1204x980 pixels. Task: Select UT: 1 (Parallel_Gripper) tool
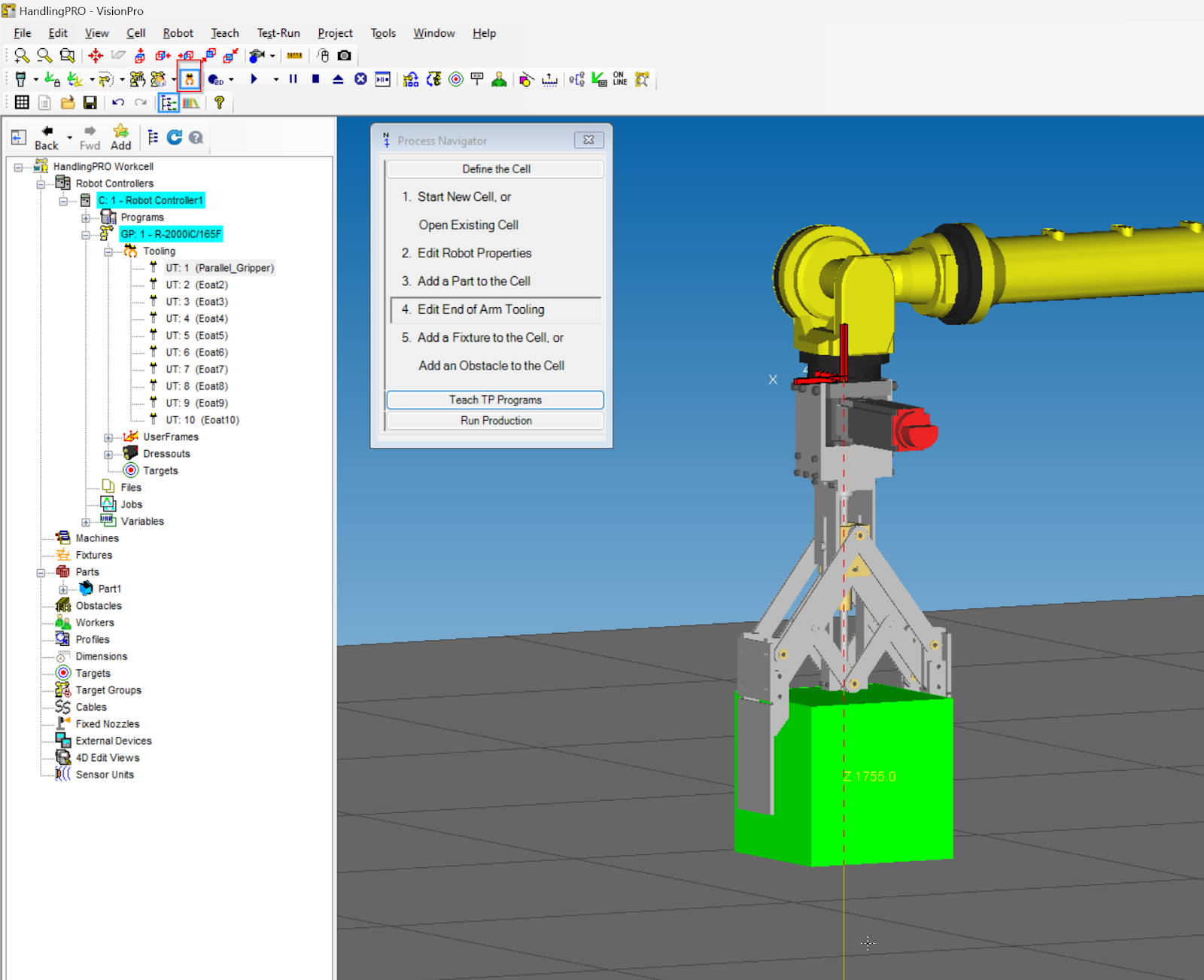click(220, 268)
